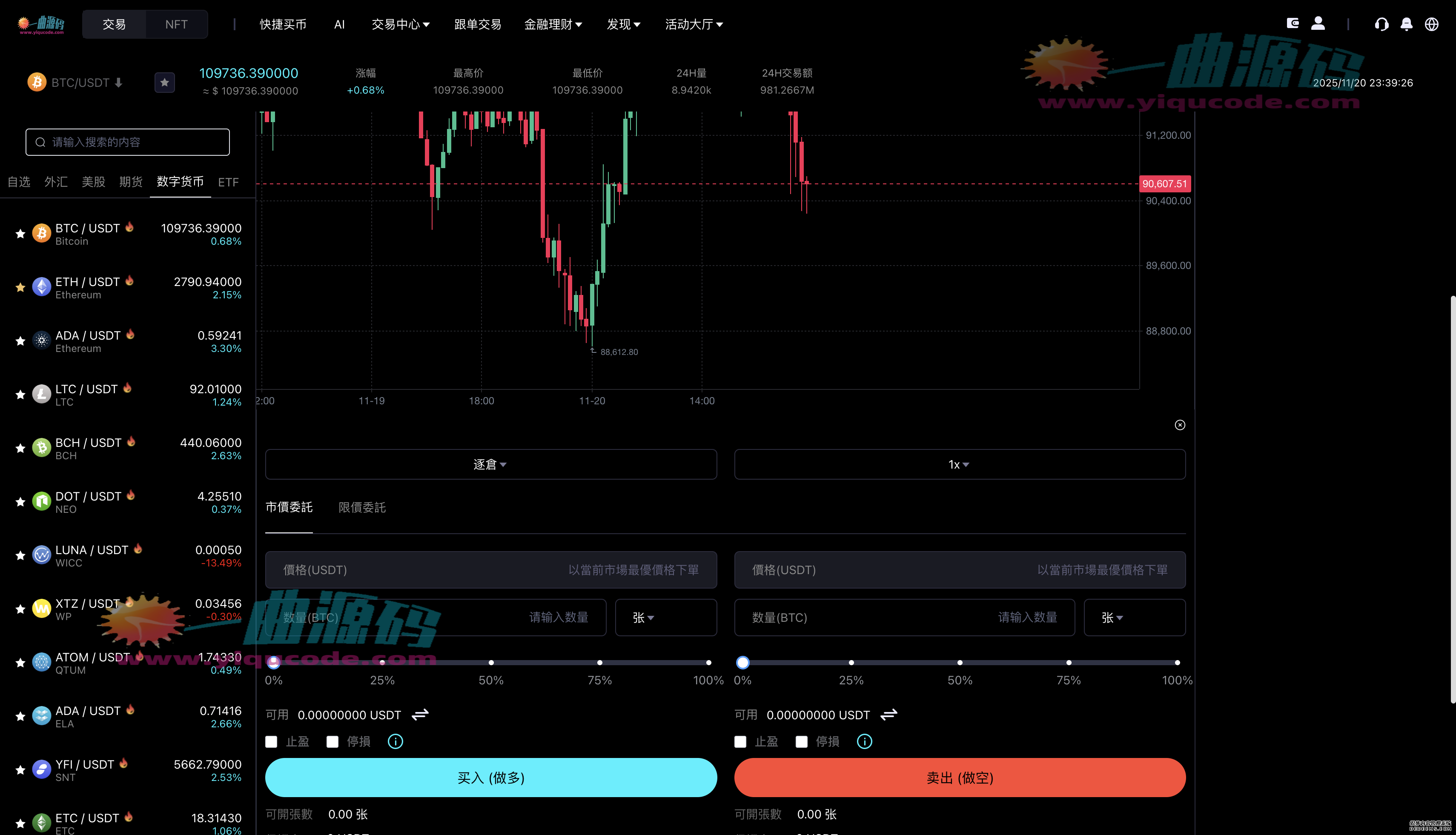Switch to the 限價委託 tab
The image size is (1456, 835).
361,508
